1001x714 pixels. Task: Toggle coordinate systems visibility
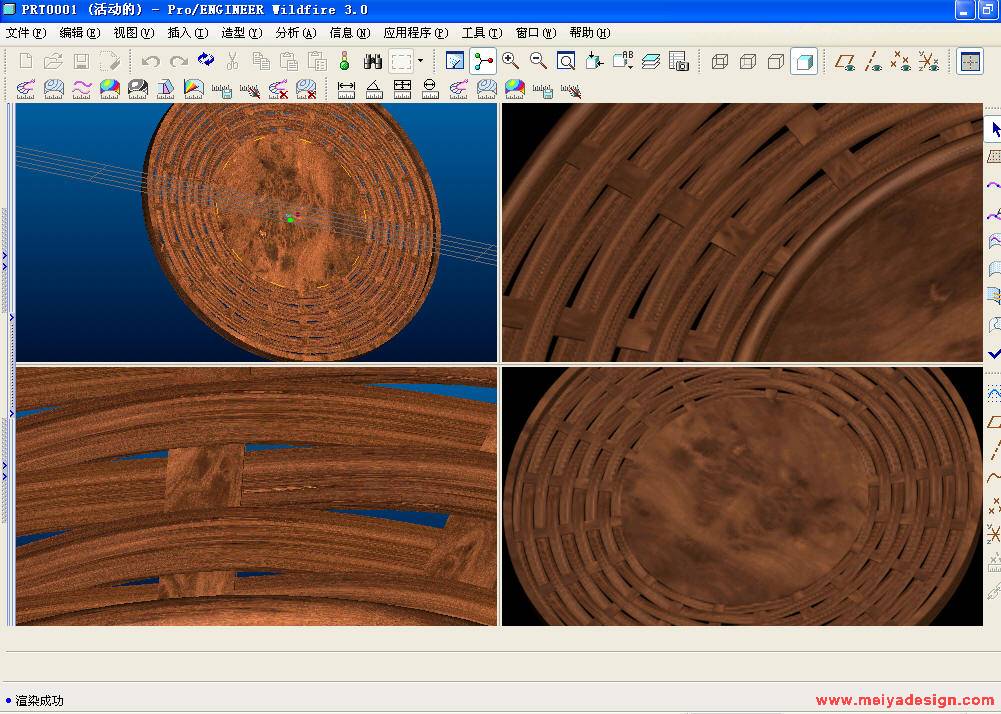(x=928, y=61)
